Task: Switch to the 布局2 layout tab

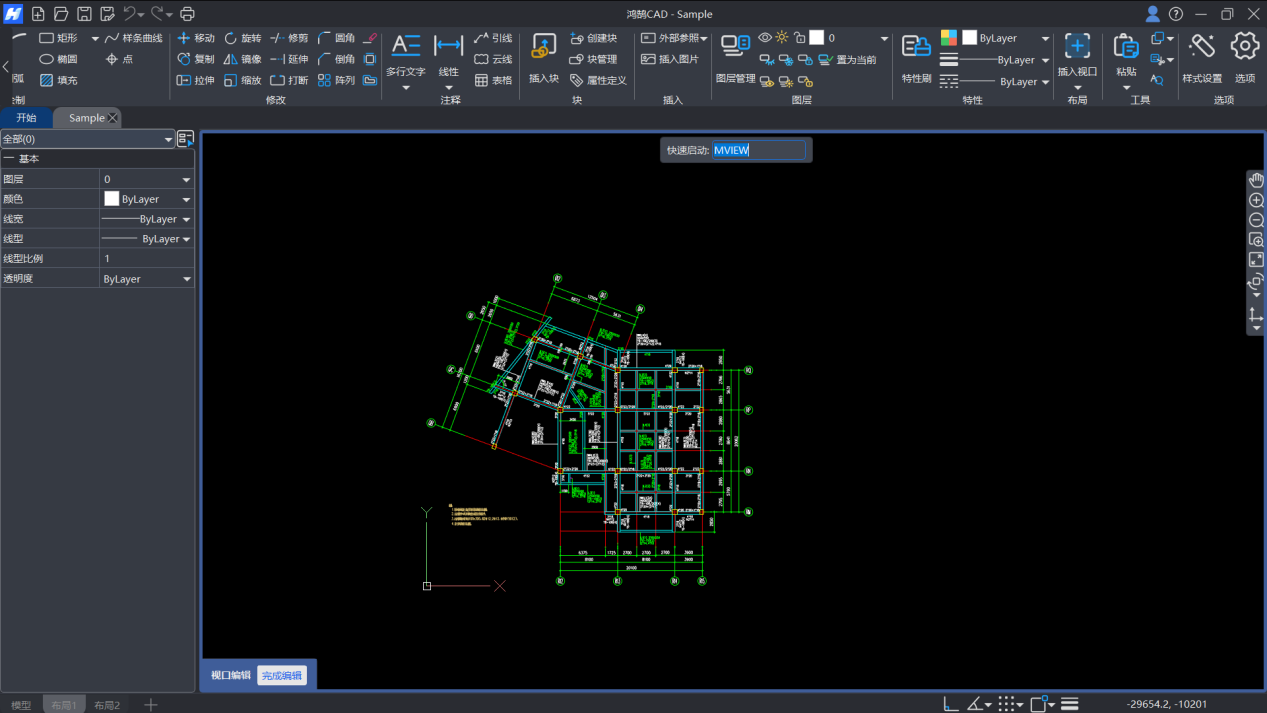Action: click(x=107, y=705)
